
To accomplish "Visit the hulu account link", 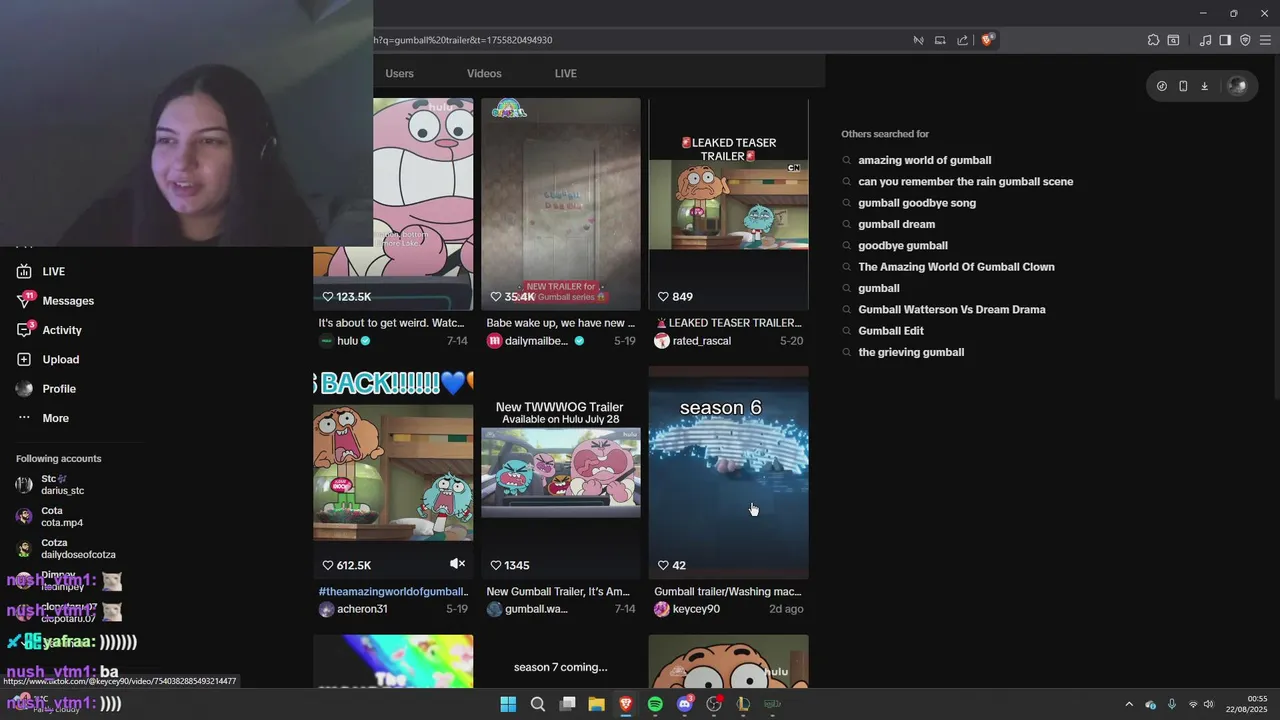I will (x=345, y=341).
